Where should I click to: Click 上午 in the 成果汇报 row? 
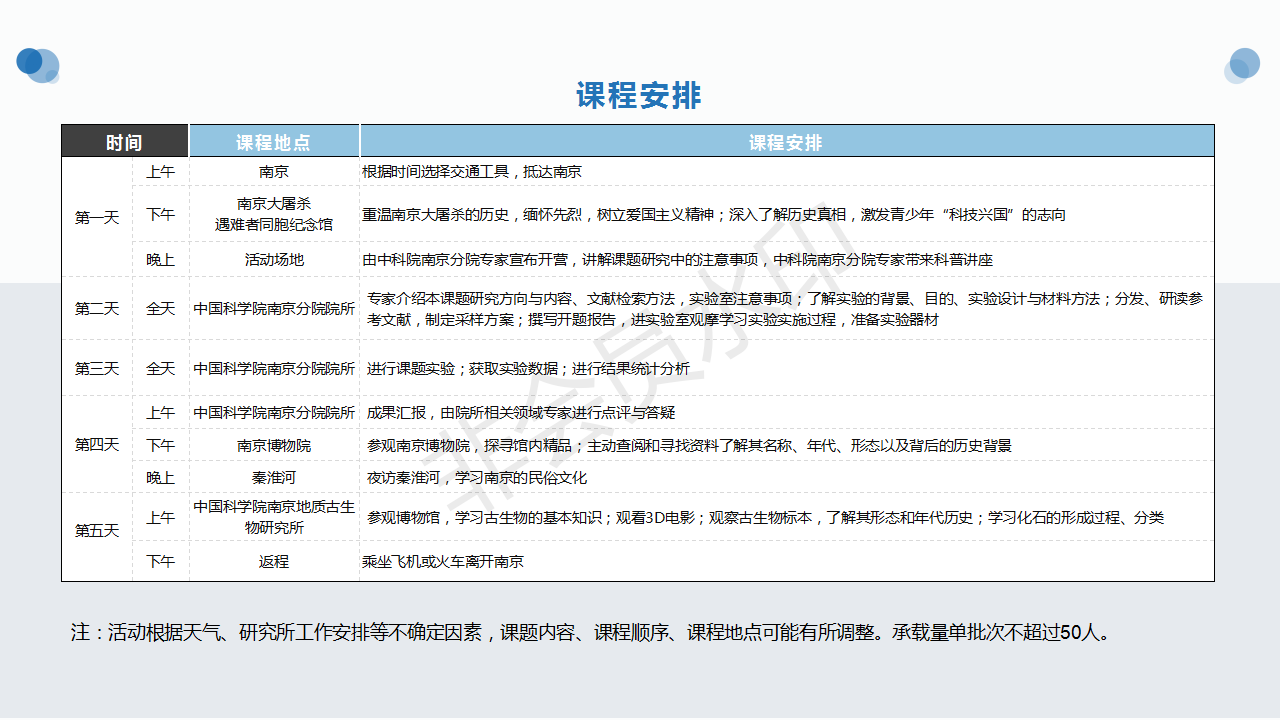pos(161,412)
